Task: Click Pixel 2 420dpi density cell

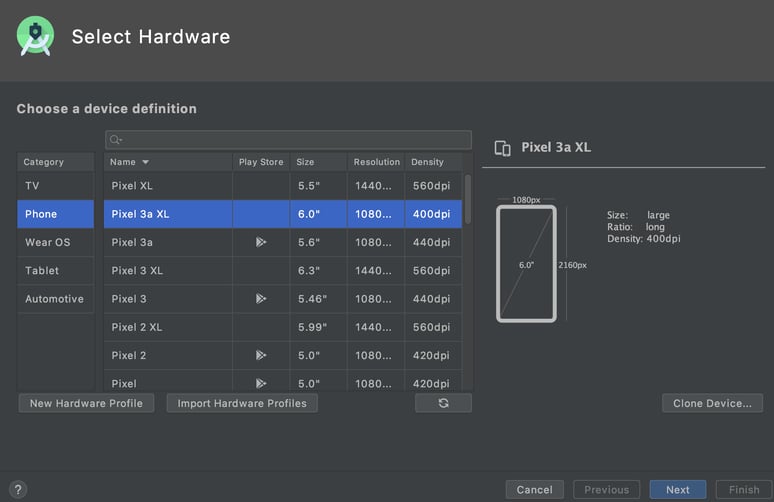Action: coord(433,355)
